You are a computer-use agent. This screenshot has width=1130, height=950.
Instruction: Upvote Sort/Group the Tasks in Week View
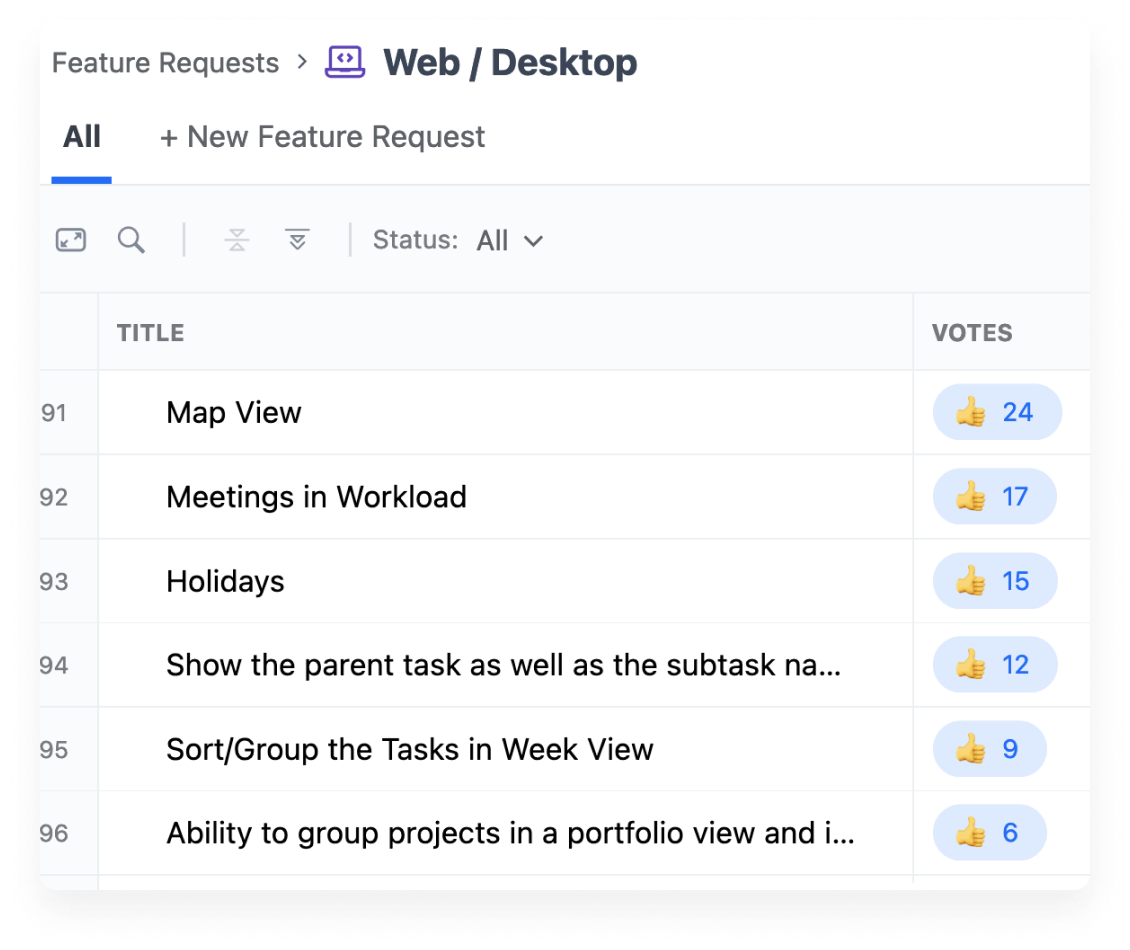(989, 749)
